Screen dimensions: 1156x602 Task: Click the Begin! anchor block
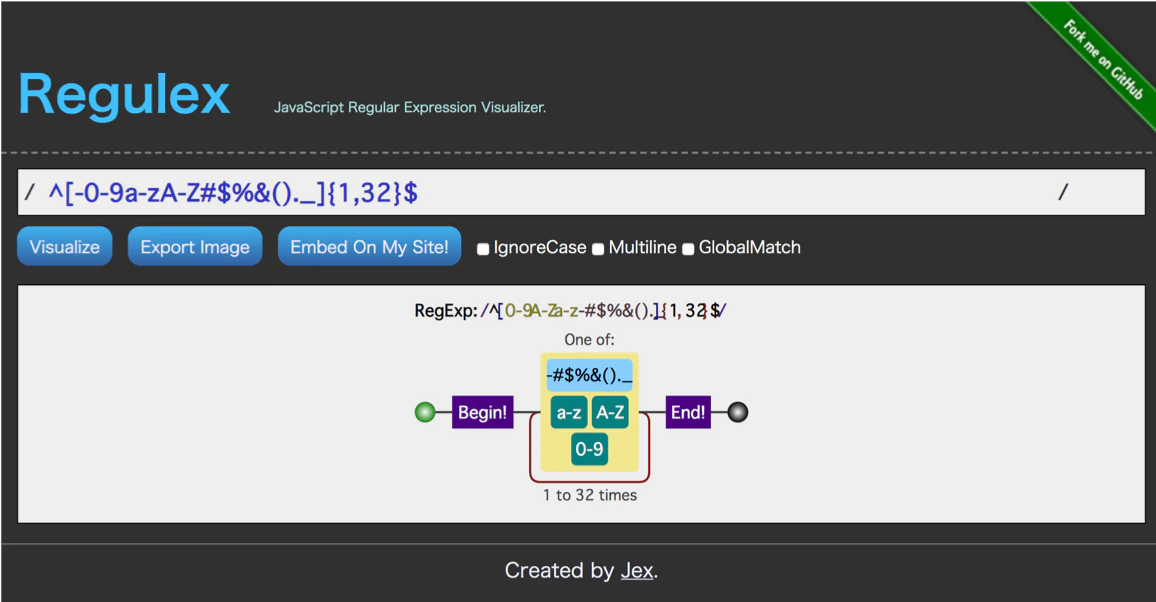click(x=483, y=412)
